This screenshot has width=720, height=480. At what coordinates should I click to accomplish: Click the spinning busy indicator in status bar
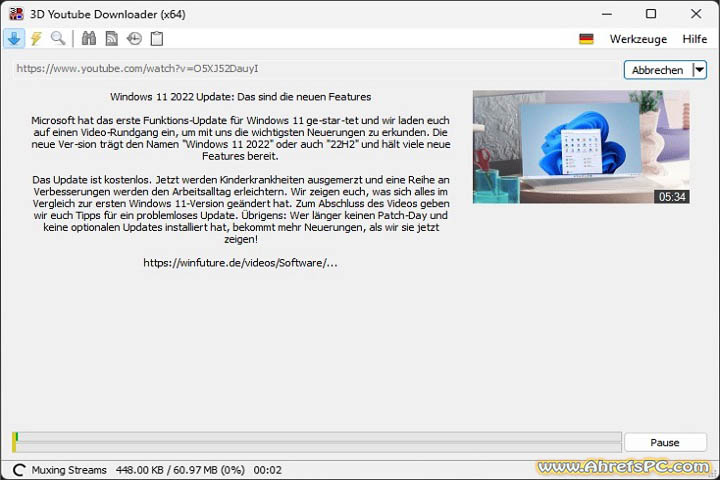[19, 470]
